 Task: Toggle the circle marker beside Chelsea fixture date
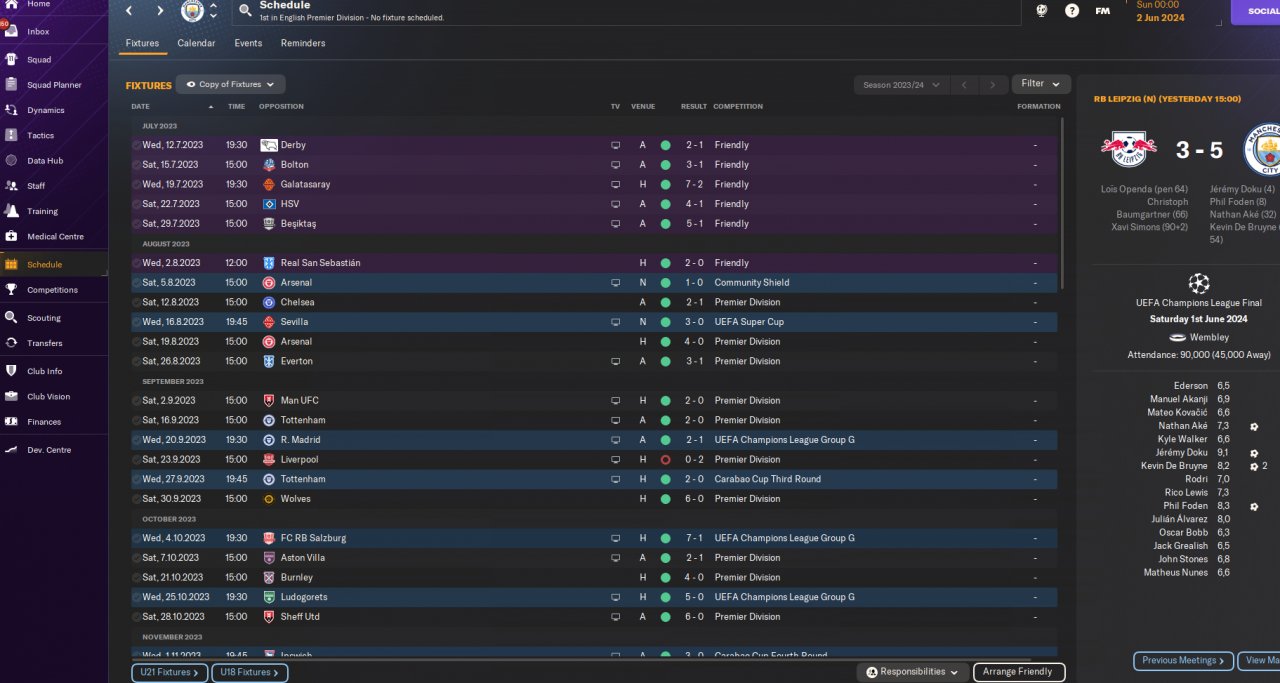point(136,302)
